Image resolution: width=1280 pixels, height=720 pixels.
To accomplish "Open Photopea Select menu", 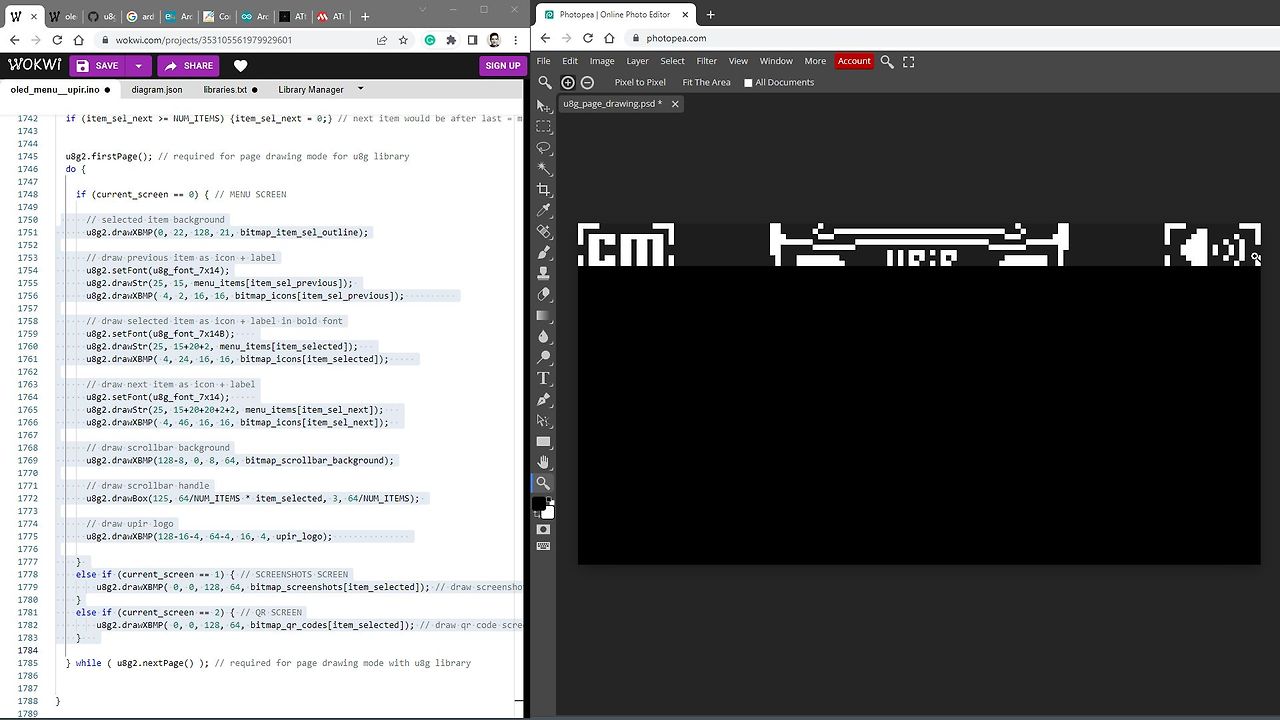I will click(673, 61).
